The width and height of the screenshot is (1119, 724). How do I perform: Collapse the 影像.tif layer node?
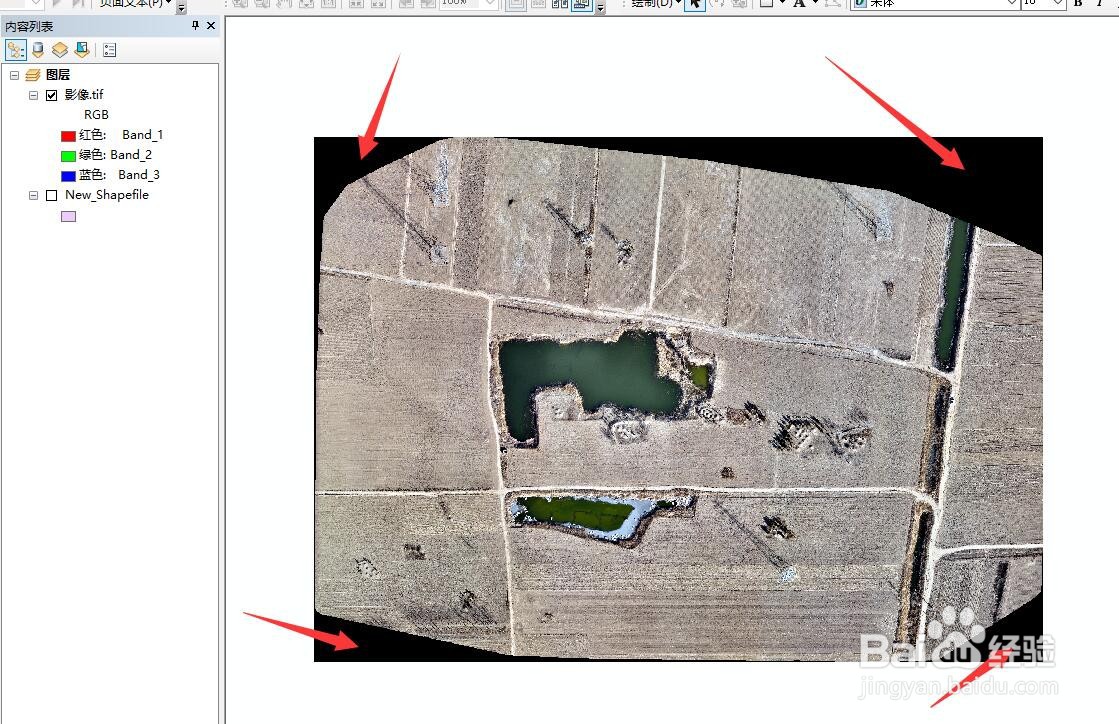click(x=34, y=95)
